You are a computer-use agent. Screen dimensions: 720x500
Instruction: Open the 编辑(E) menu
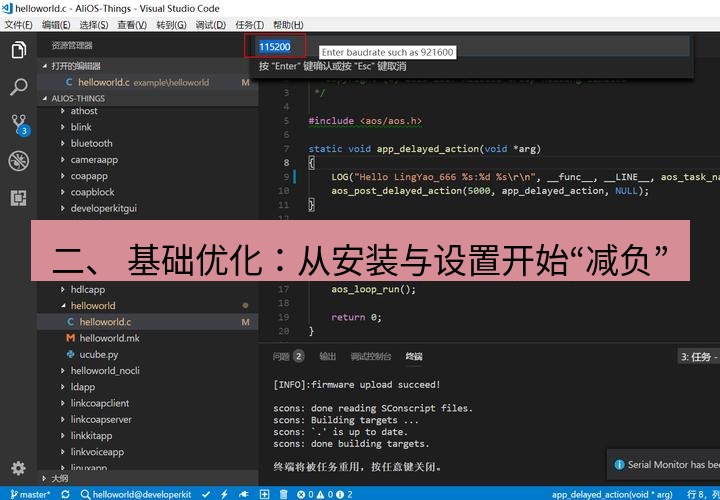[x=56, y=25]
